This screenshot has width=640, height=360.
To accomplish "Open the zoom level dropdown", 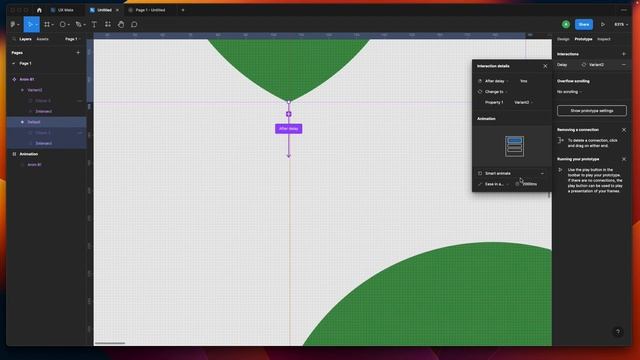I will pyautogui.click(x=621, y=24).
